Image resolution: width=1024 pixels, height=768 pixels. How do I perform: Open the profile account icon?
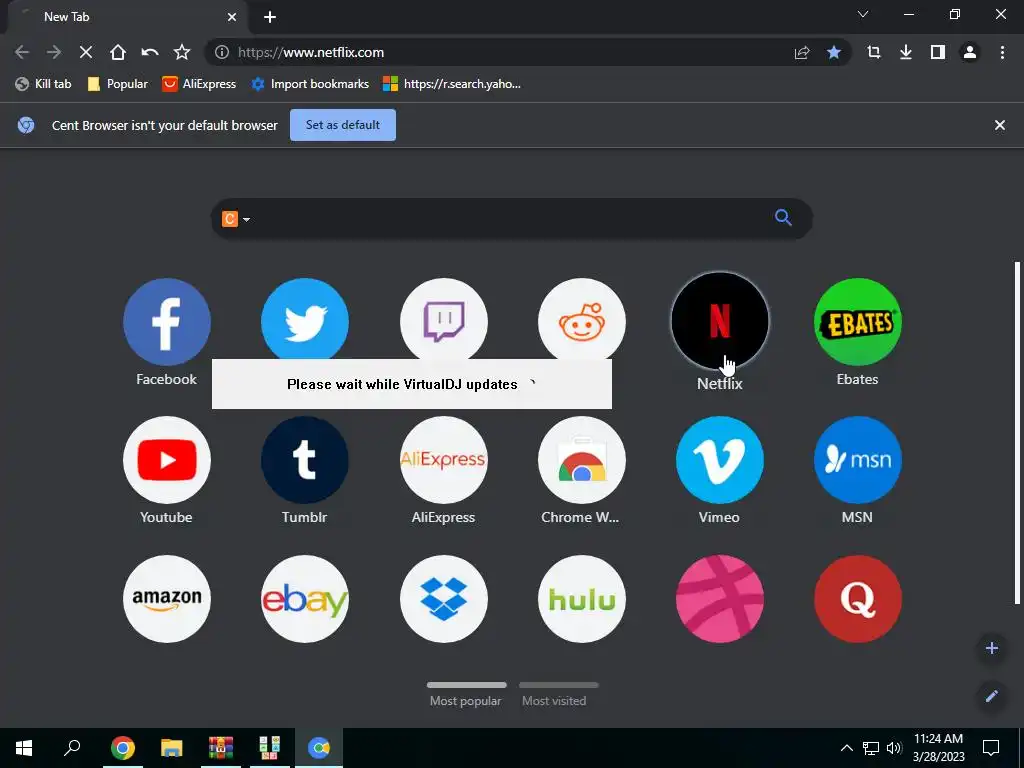970,52
